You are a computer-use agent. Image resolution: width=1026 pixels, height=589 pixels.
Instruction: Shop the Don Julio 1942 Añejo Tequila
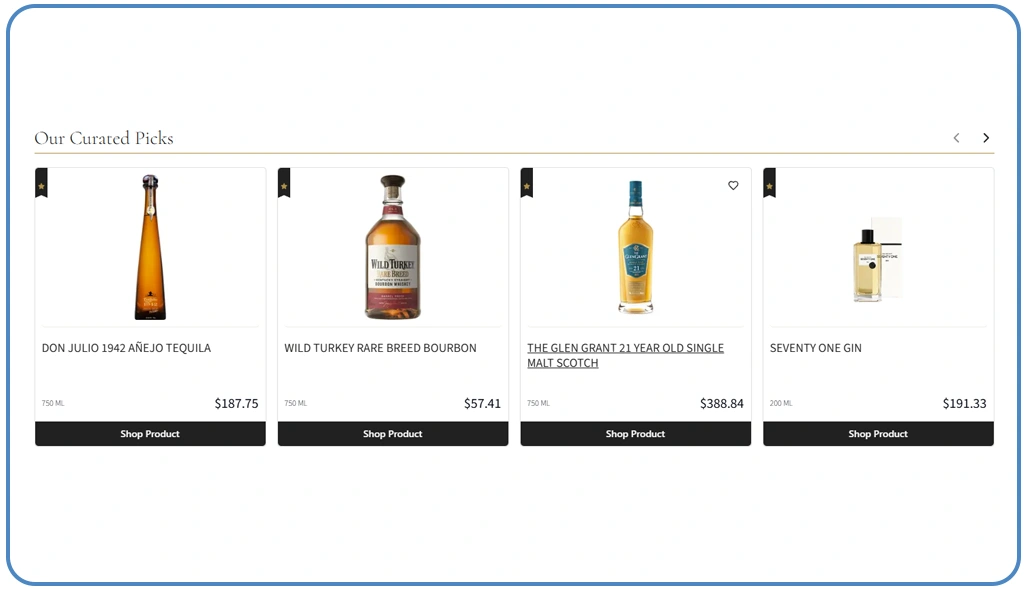point(150,434)
